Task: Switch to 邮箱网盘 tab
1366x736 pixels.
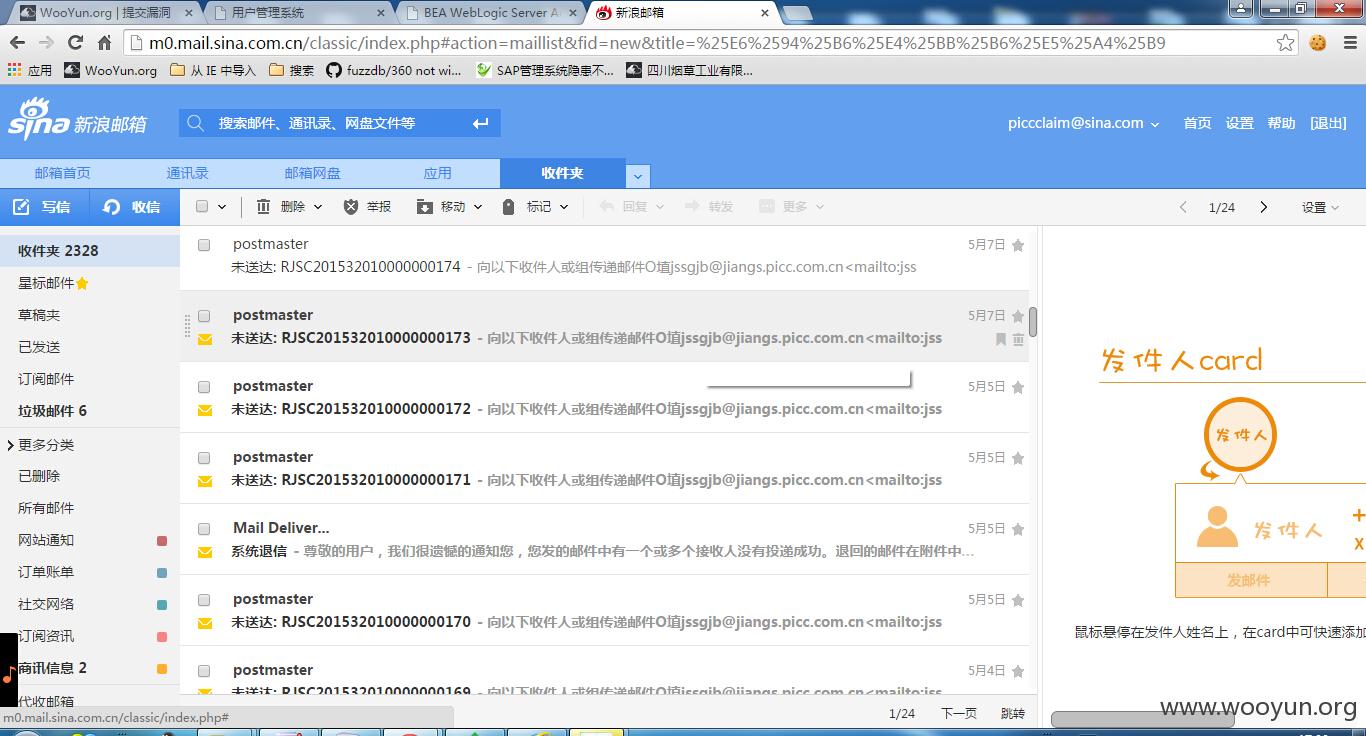Action: pyautogui.click(x=312, y=173)
